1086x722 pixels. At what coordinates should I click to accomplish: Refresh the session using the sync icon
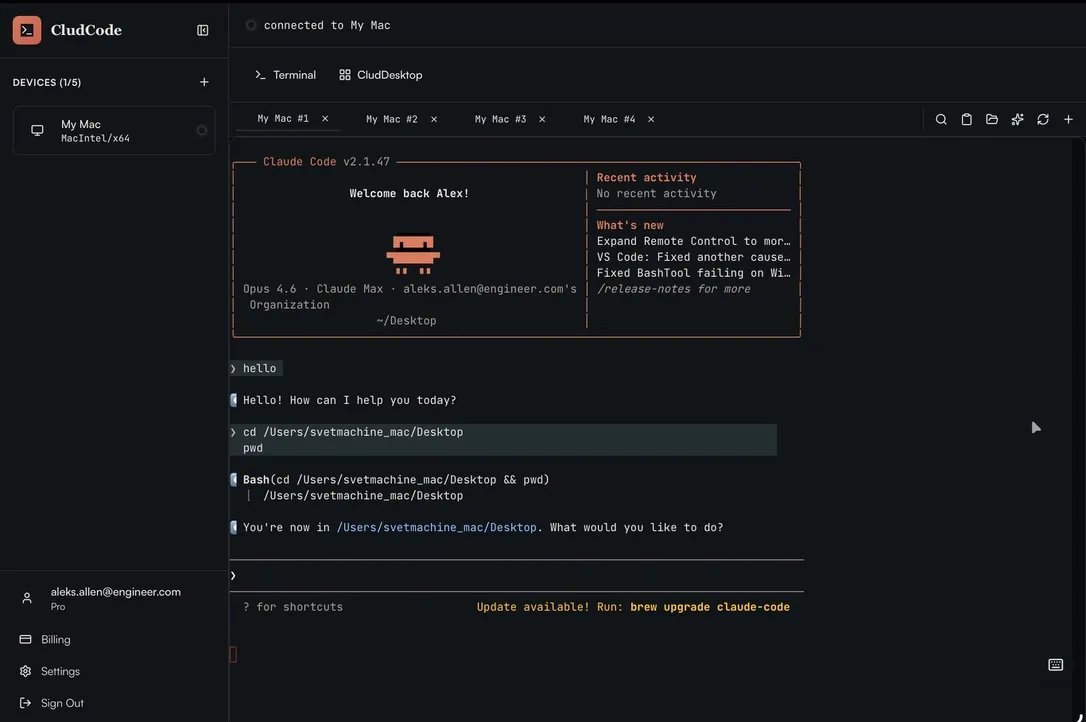(x=1042, y=117)
